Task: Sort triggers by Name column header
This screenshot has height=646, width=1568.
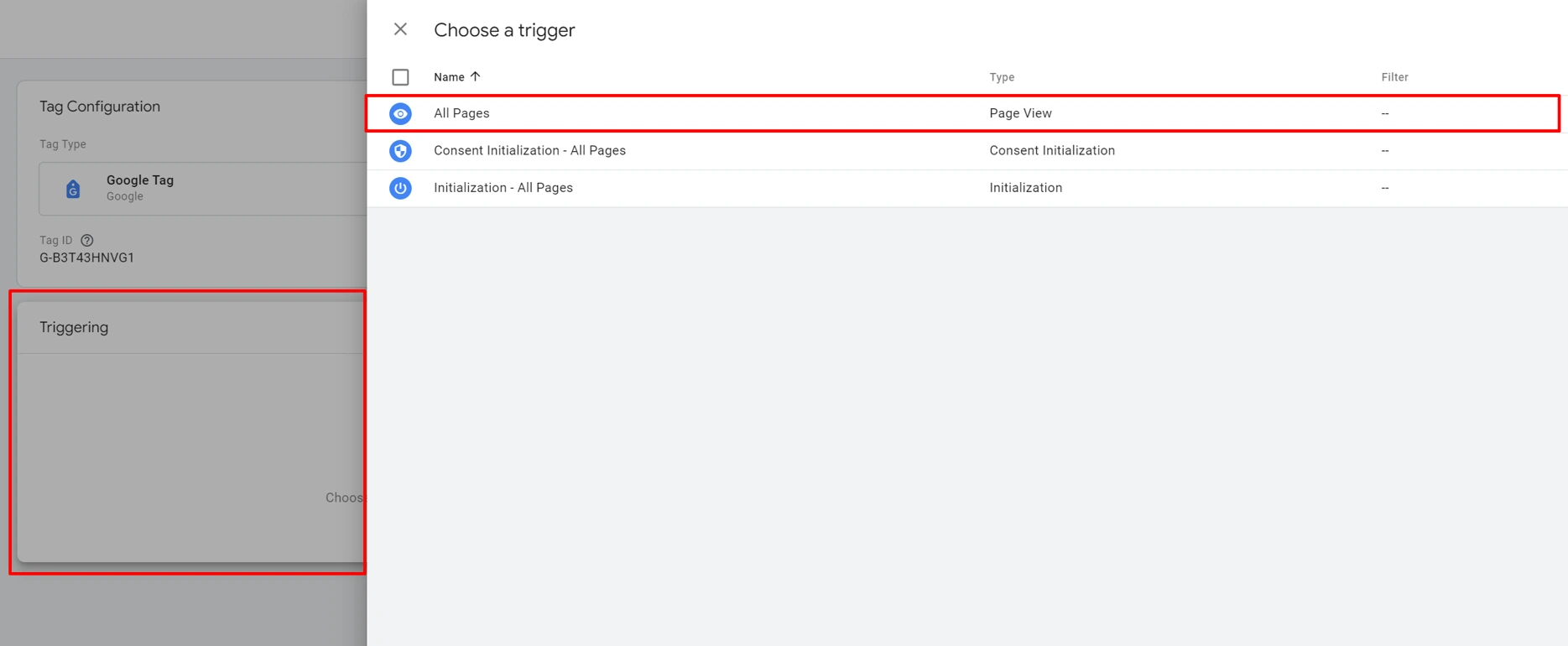Action: pos(449,77)
